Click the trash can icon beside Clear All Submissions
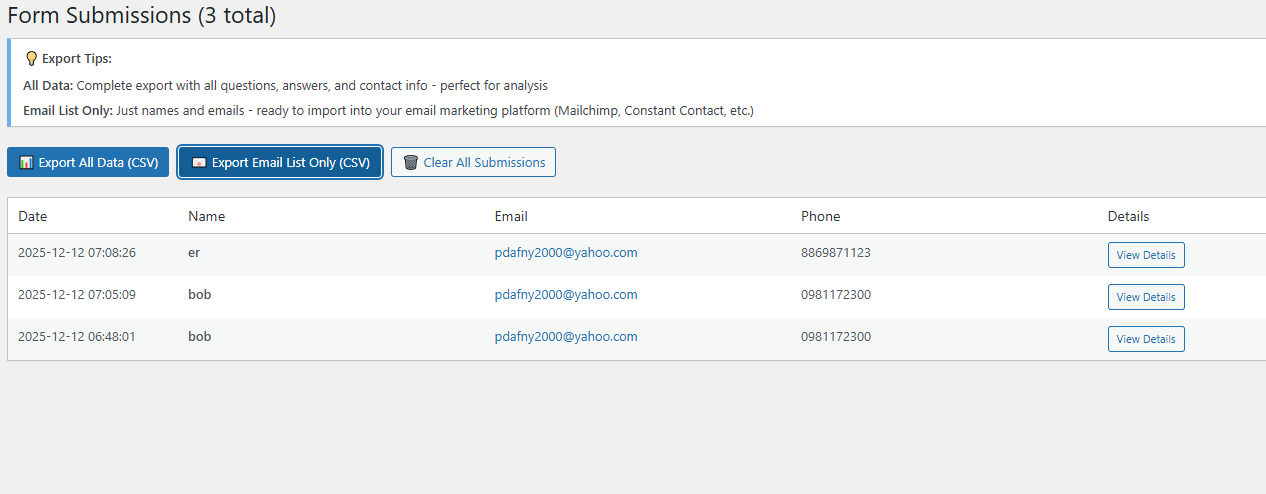Image resolution: width=1266 pixels, height=494 pixels. coord(410,163)
